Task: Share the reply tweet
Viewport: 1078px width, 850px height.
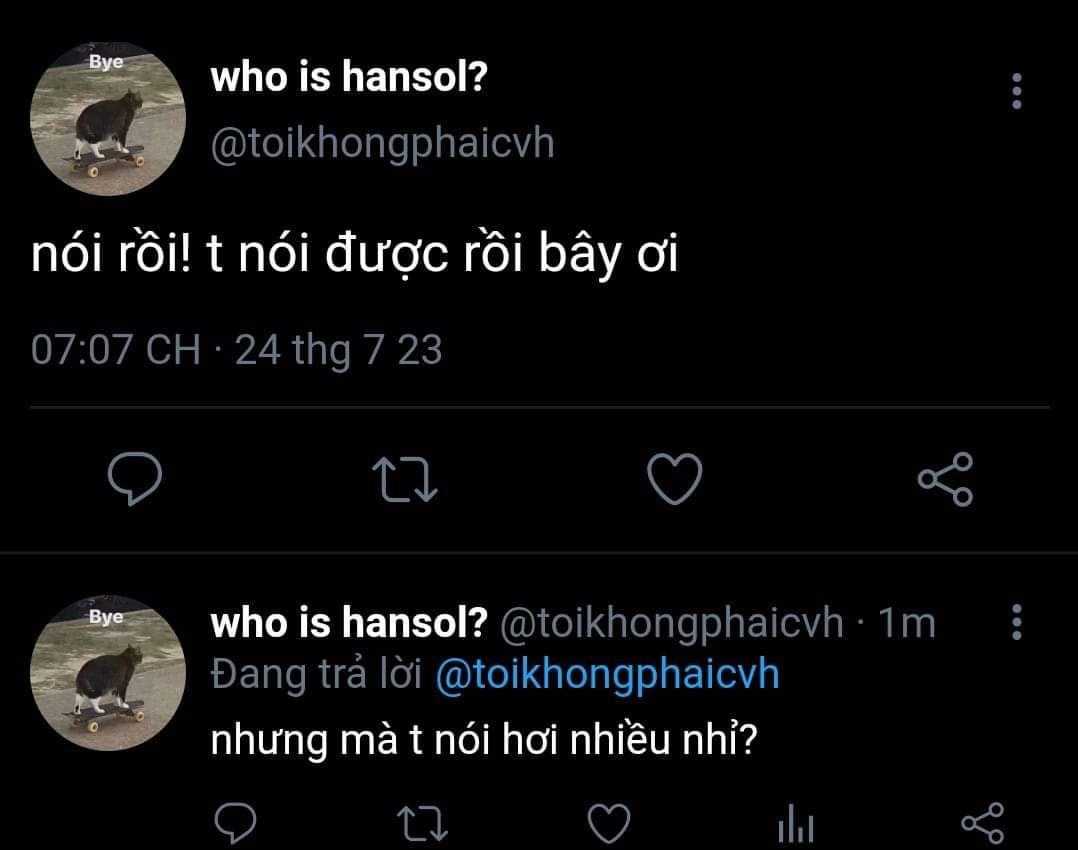Action: pos(982,824)
